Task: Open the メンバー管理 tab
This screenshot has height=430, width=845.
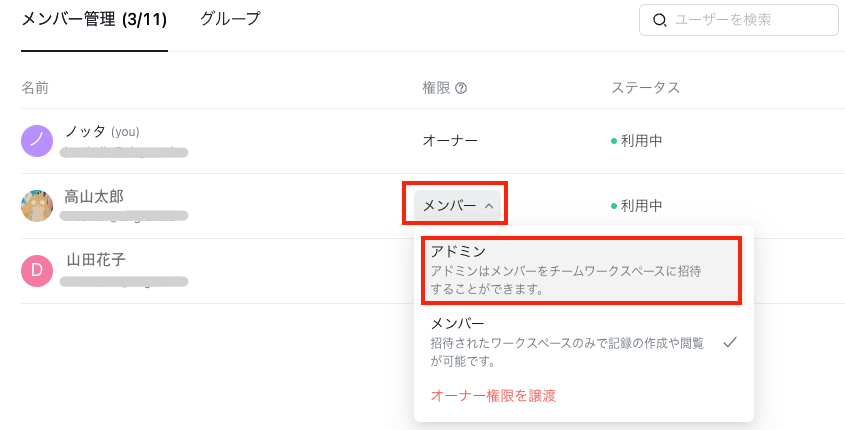Action: [94, 19]
